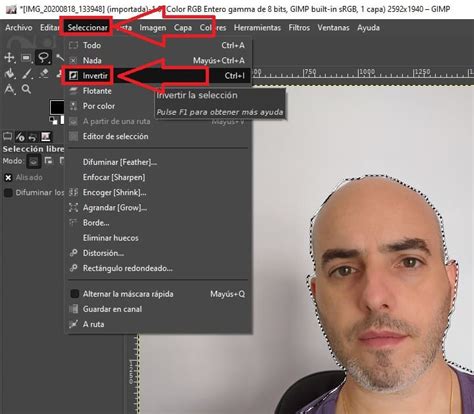Open the Imagen menu
This screenshot has height=414, width=474.
[x=153, y=28]
